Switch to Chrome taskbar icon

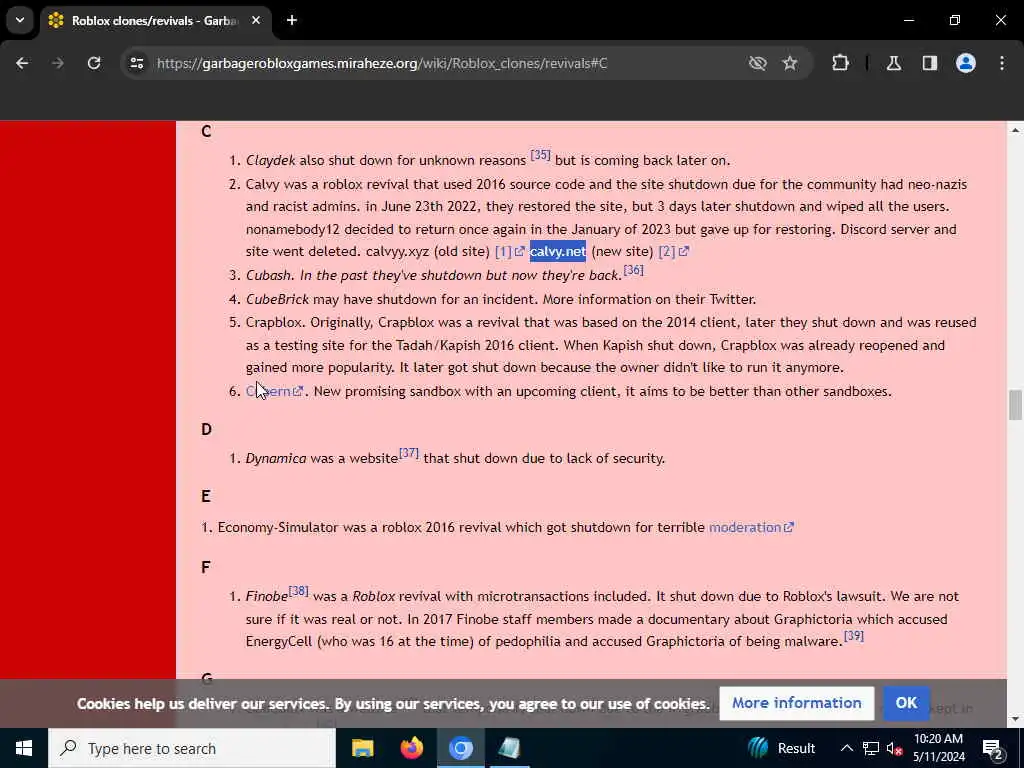tap(460, 748)
